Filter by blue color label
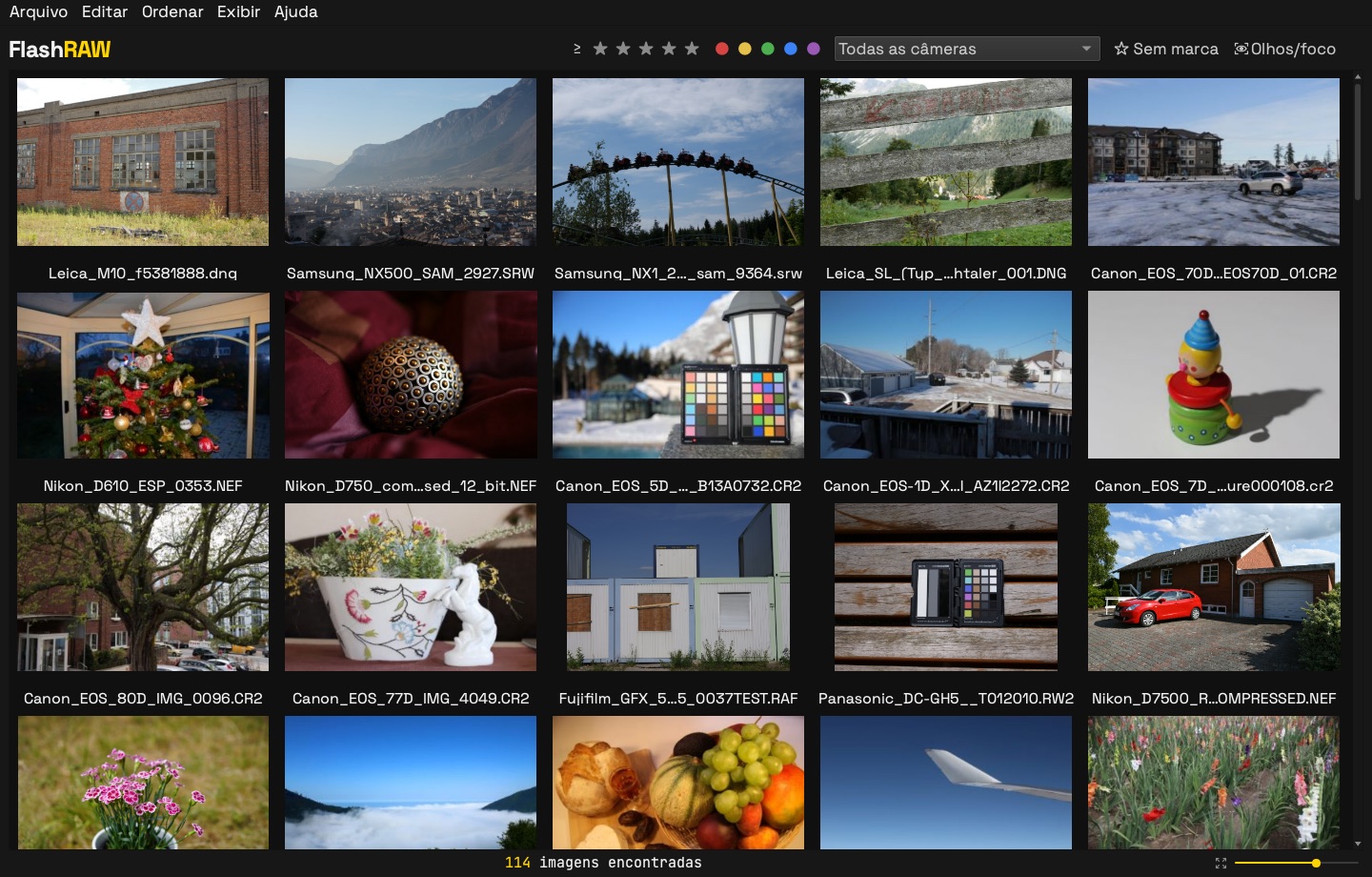Image resolution: width=1372 pixels, height=877 pixels. [791, 49]
